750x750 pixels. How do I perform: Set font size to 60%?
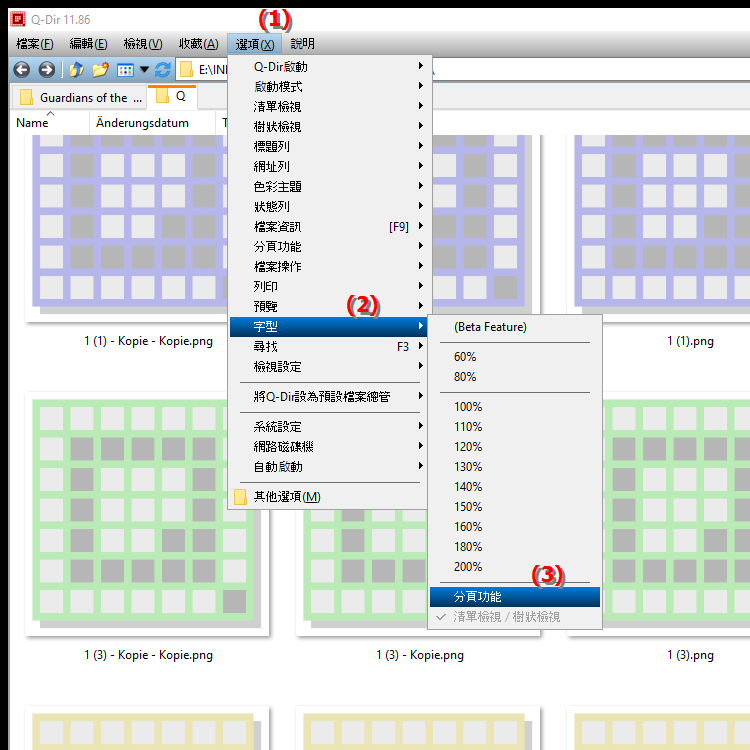[515, 357]
